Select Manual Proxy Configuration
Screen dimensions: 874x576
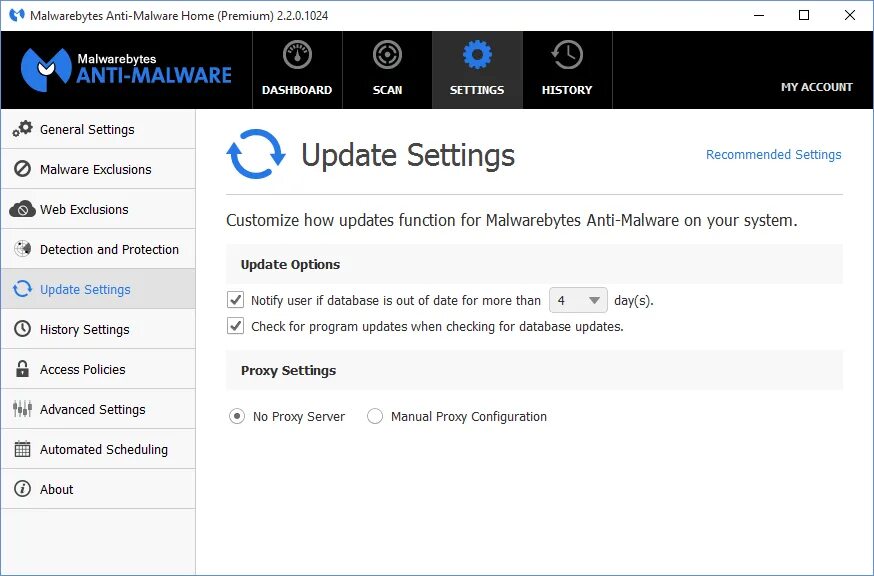(x=375, y=416)
